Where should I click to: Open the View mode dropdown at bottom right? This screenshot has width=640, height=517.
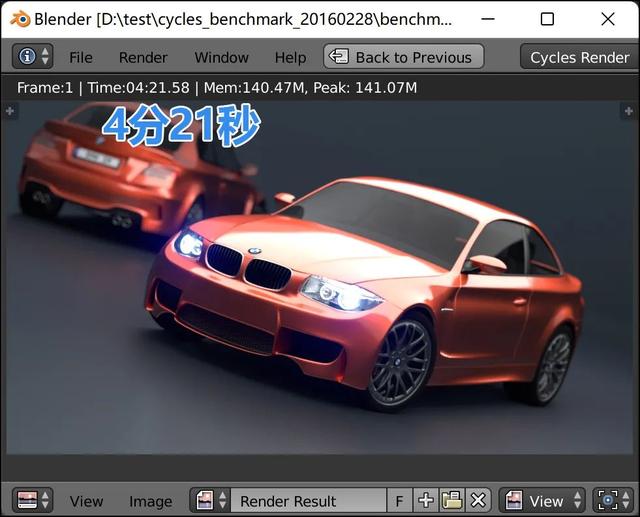[x=542, y=500]
